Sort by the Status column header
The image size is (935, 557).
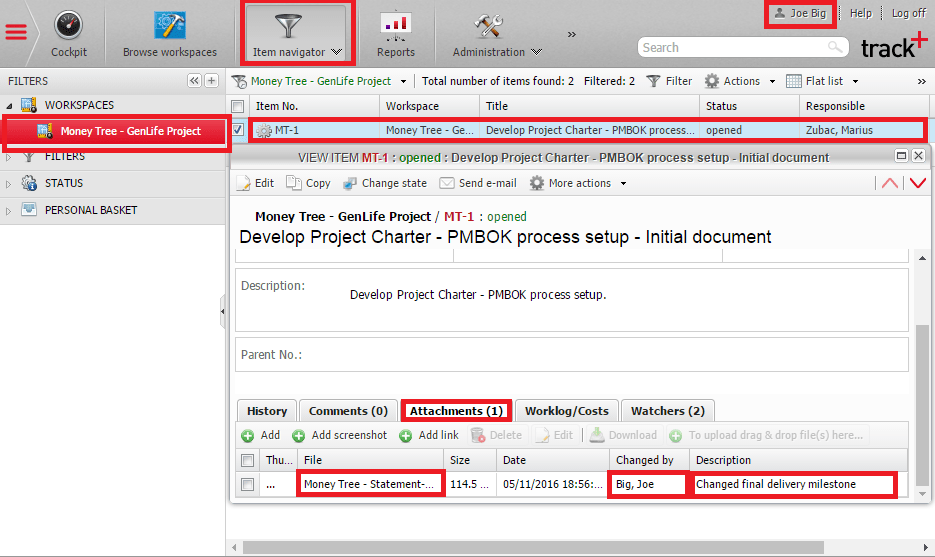tap(749, 106)
